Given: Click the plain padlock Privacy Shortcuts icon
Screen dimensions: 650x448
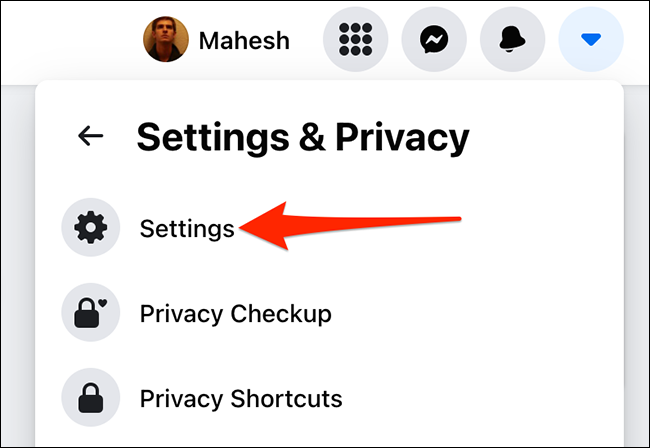Looking at the screenshot, I should click(x=91, y=397).
